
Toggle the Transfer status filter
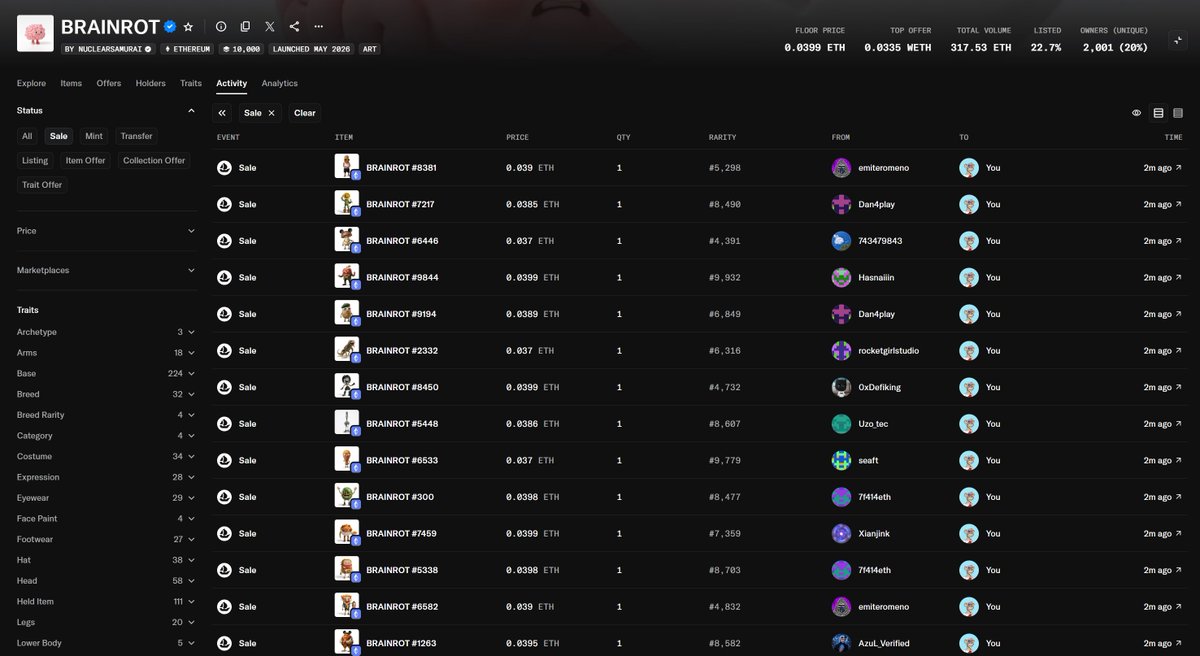click(136, 136)
